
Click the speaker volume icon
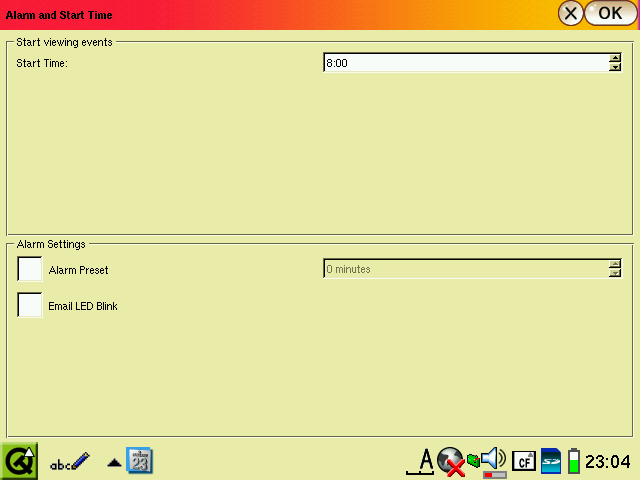click(493, 459)
